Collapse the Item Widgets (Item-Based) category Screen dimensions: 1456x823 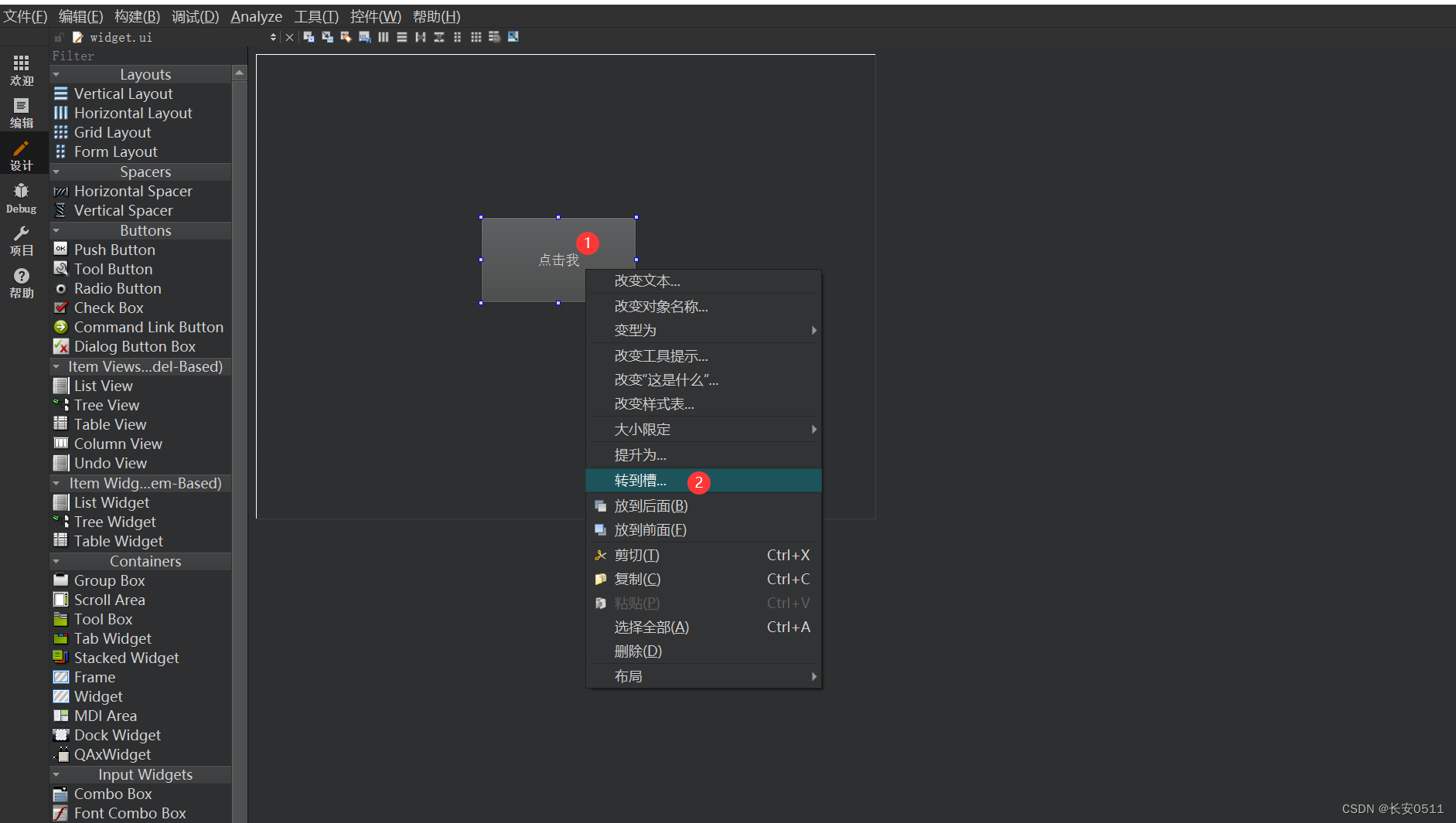click(56, 483)
